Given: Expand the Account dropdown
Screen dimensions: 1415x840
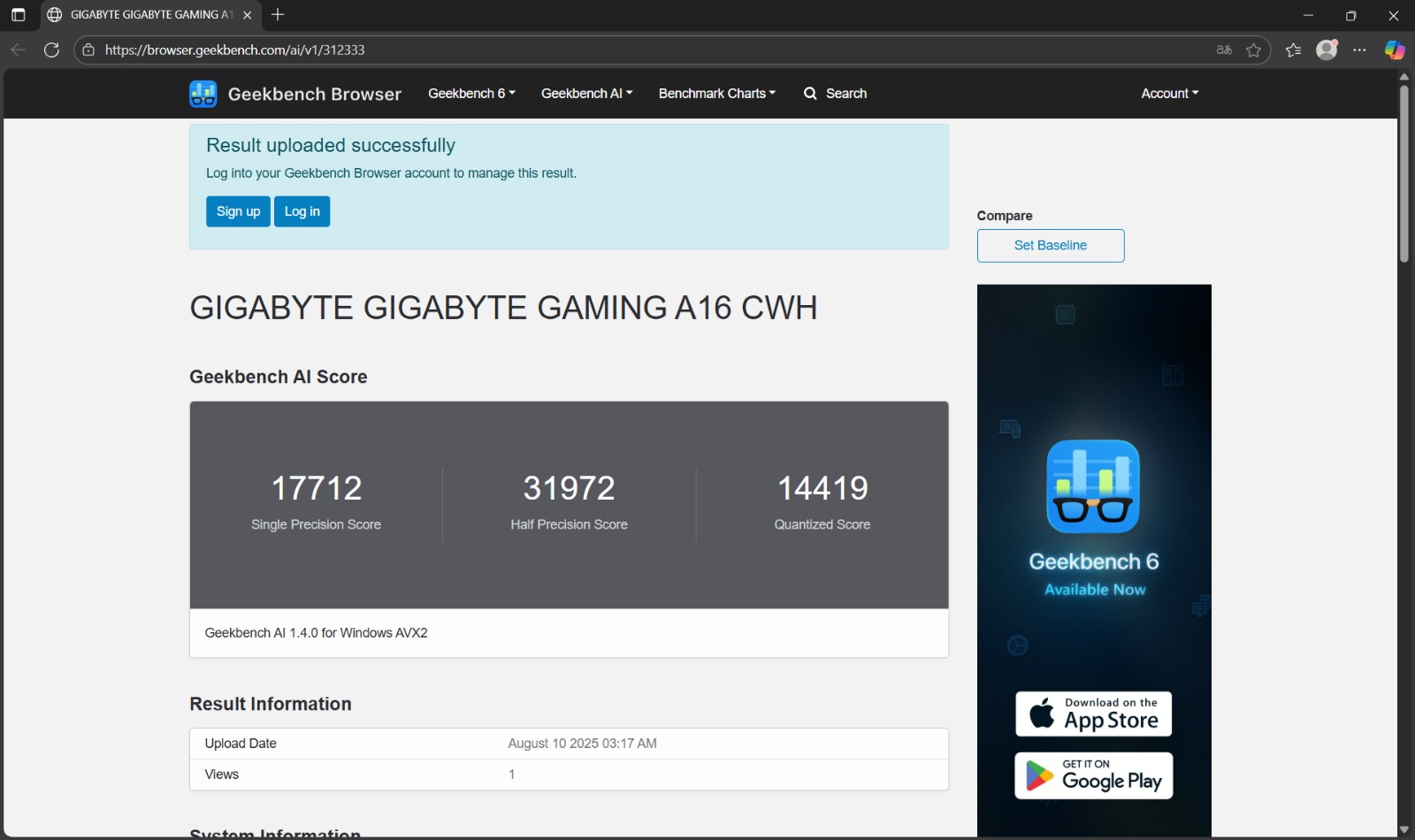Looking at the screenshot, I should click(1169, 93).
